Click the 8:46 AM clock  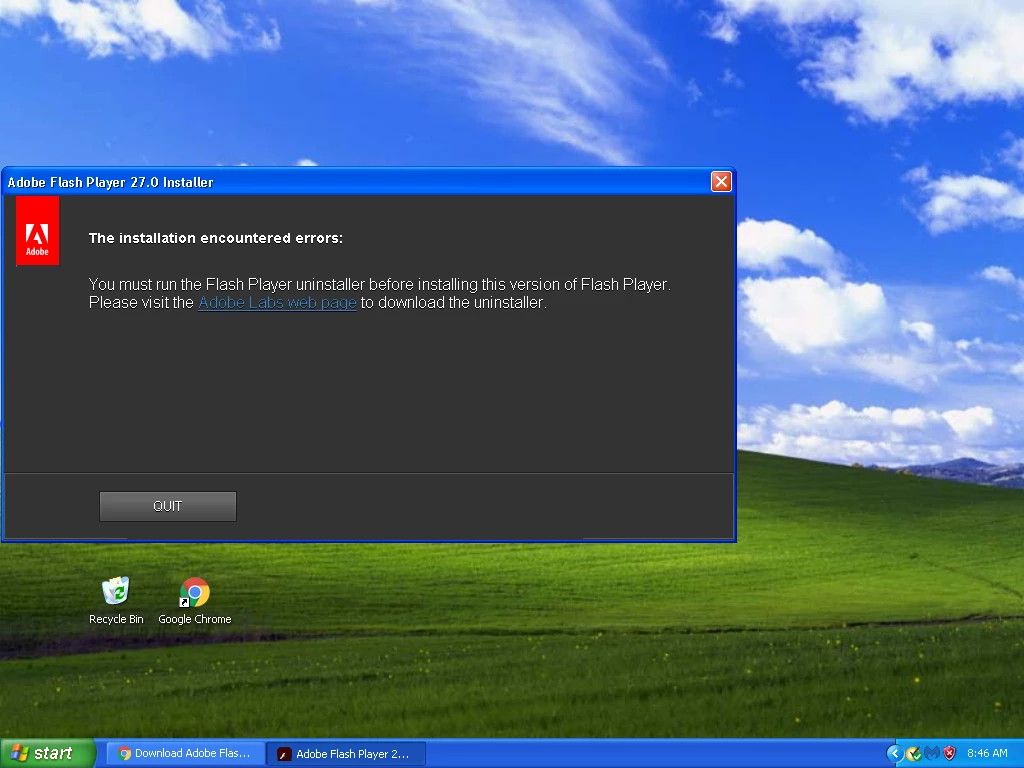(x=987, y=753)
